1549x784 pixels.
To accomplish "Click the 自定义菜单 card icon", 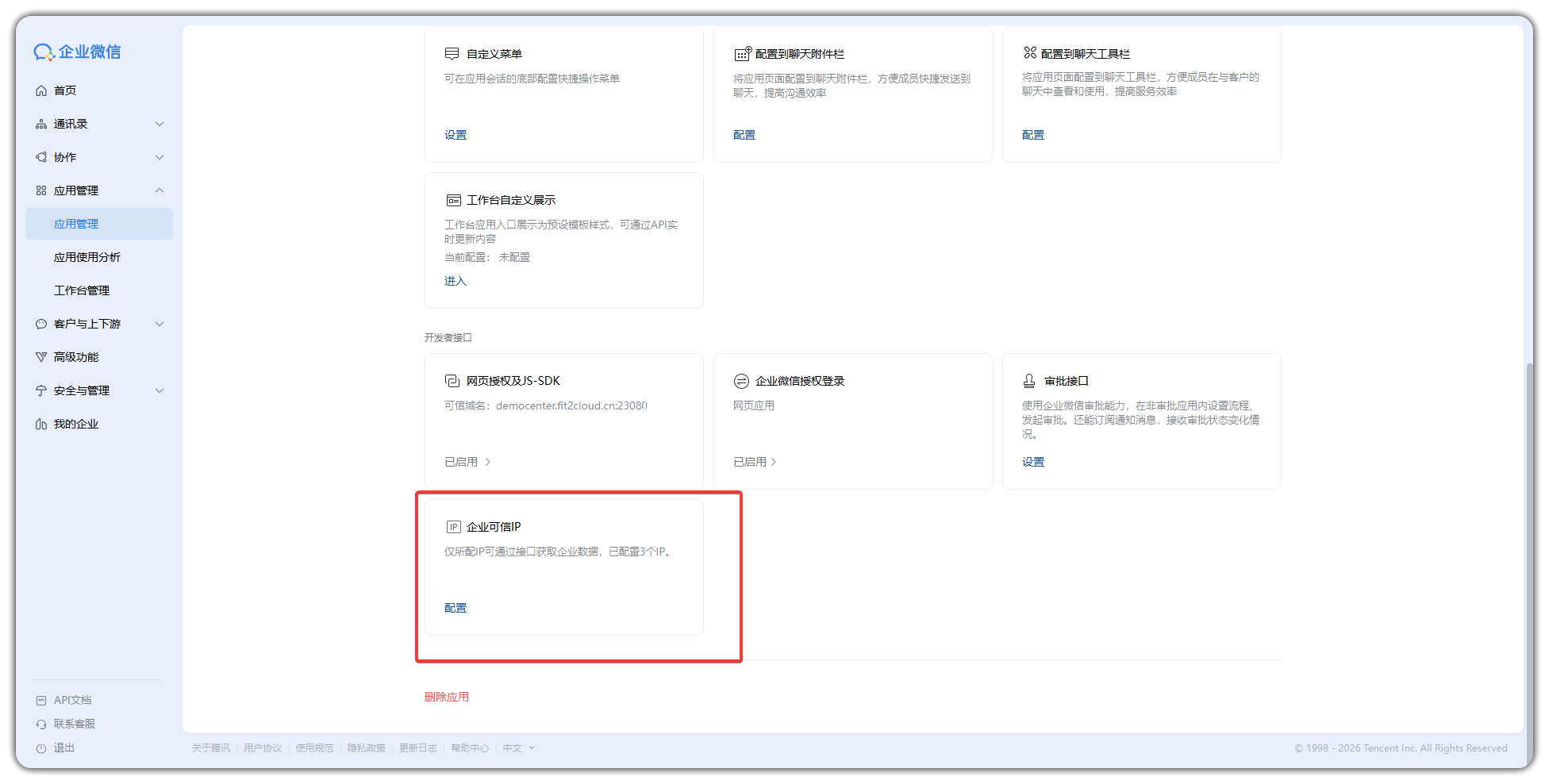I will 452,52.
